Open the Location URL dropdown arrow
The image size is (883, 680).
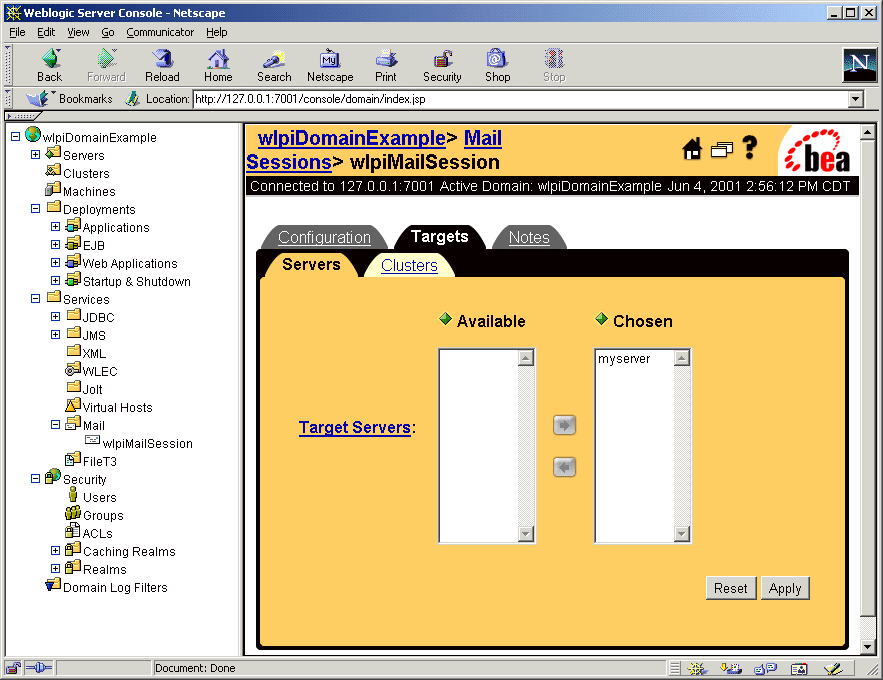tap(855, 100)
